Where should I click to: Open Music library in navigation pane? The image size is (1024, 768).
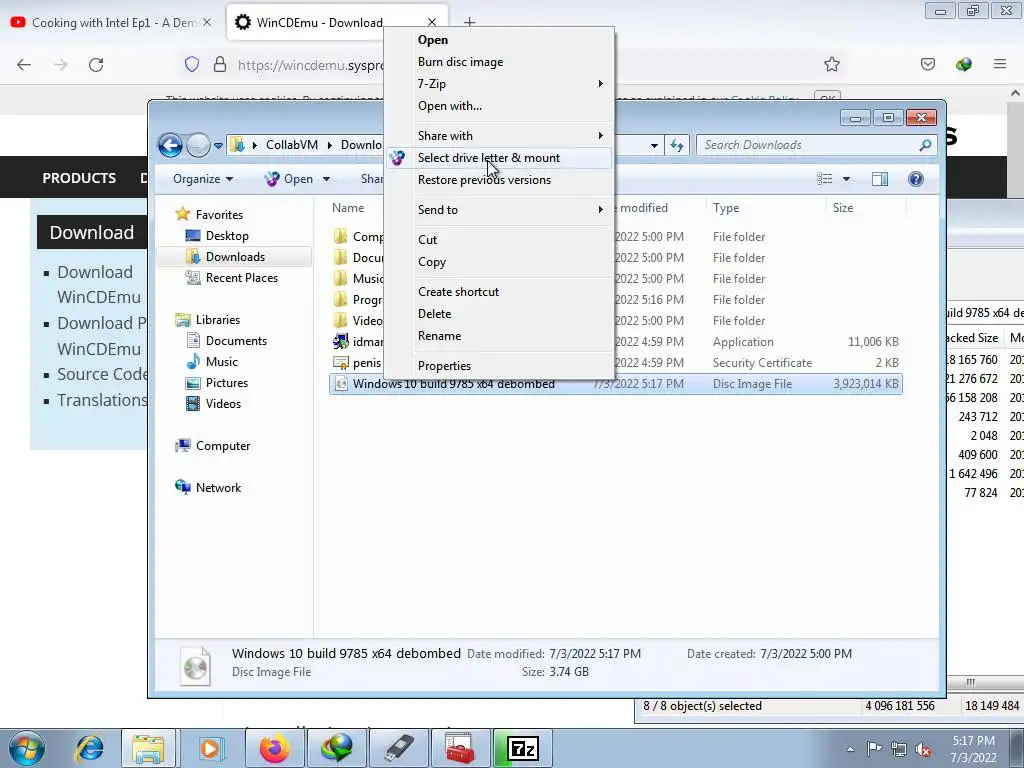coord(221,361)
